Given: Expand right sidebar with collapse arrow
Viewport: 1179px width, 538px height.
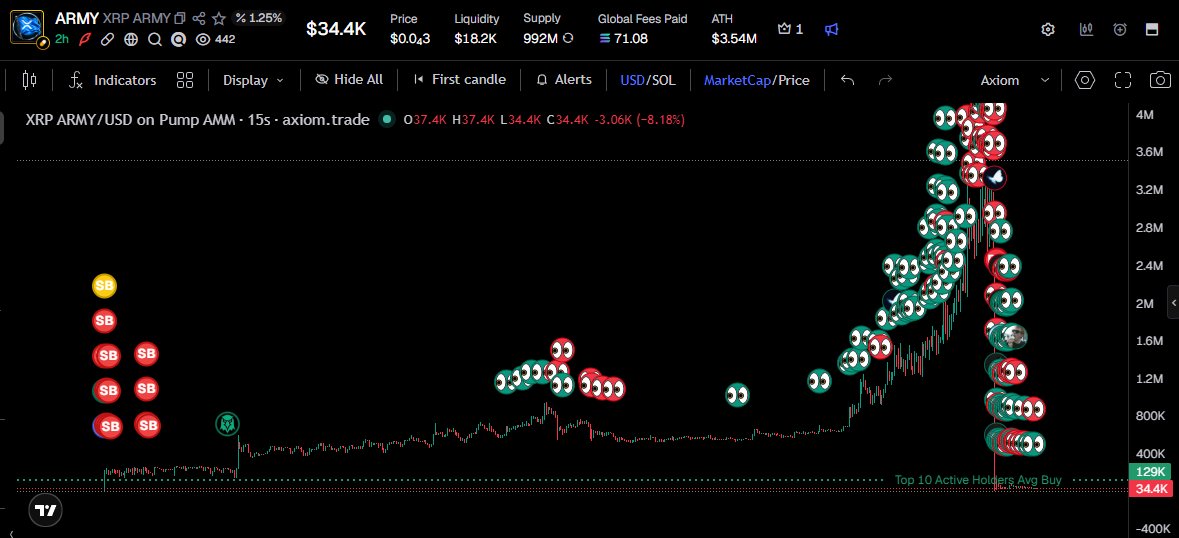Looking at the screenshot, I should (1173, 303).
